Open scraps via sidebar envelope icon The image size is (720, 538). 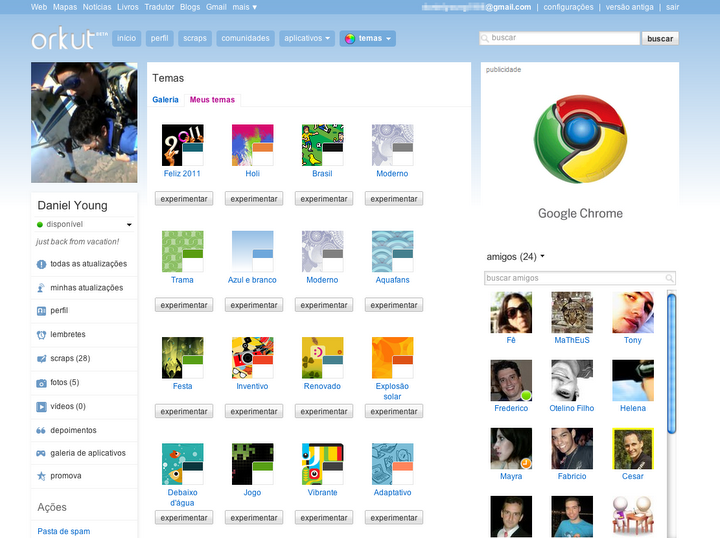pyautogui.click(x=41, y=359)
